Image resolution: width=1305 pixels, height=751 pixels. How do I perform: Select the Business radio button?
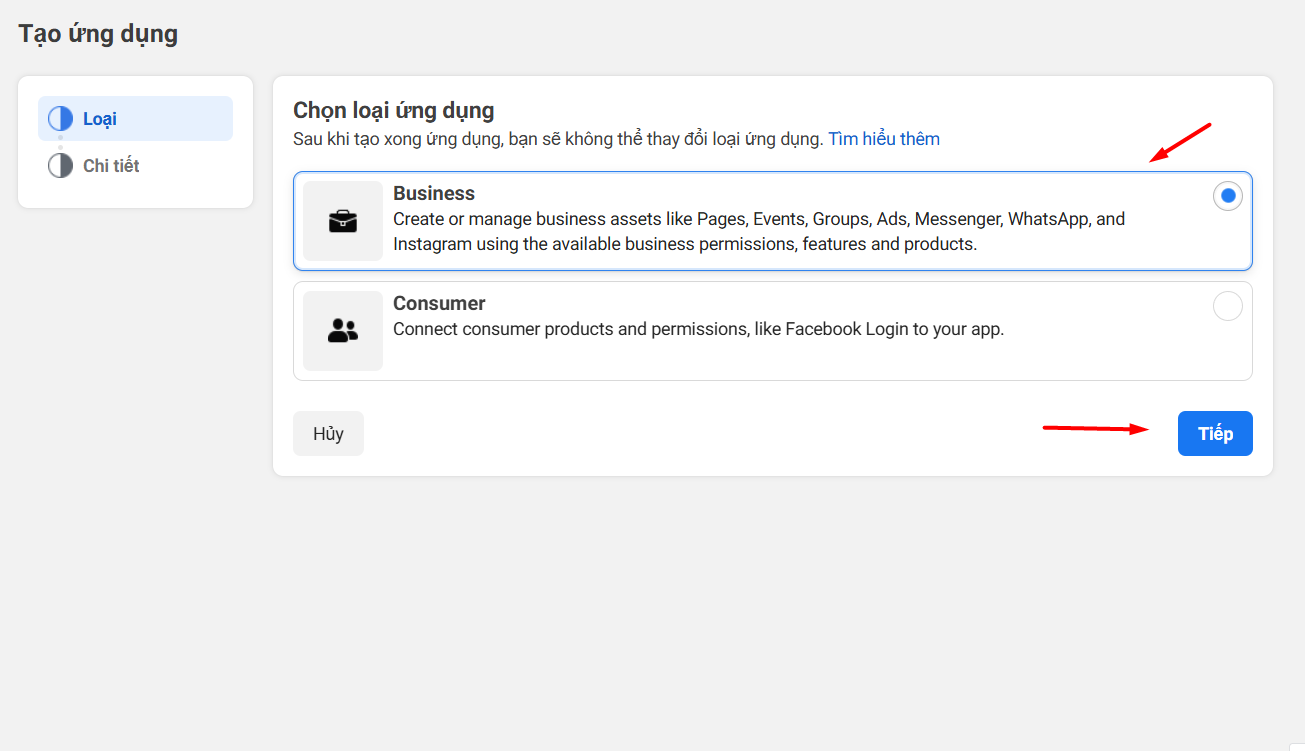coord(1228,196)
